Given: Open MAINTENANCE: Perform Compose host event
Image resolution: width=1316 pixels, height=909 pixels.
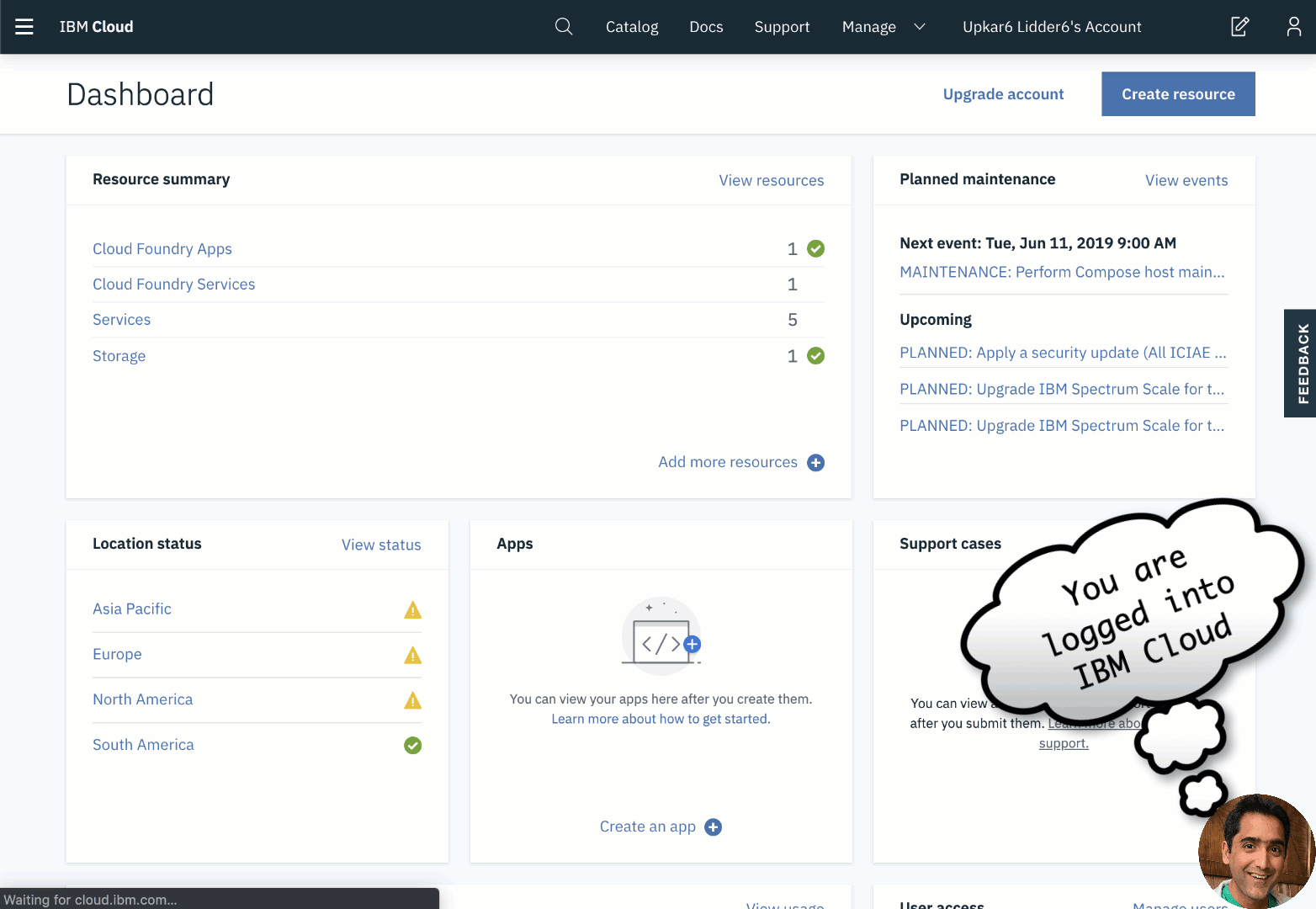Looking at the screenshot, I should point(1062,272).
